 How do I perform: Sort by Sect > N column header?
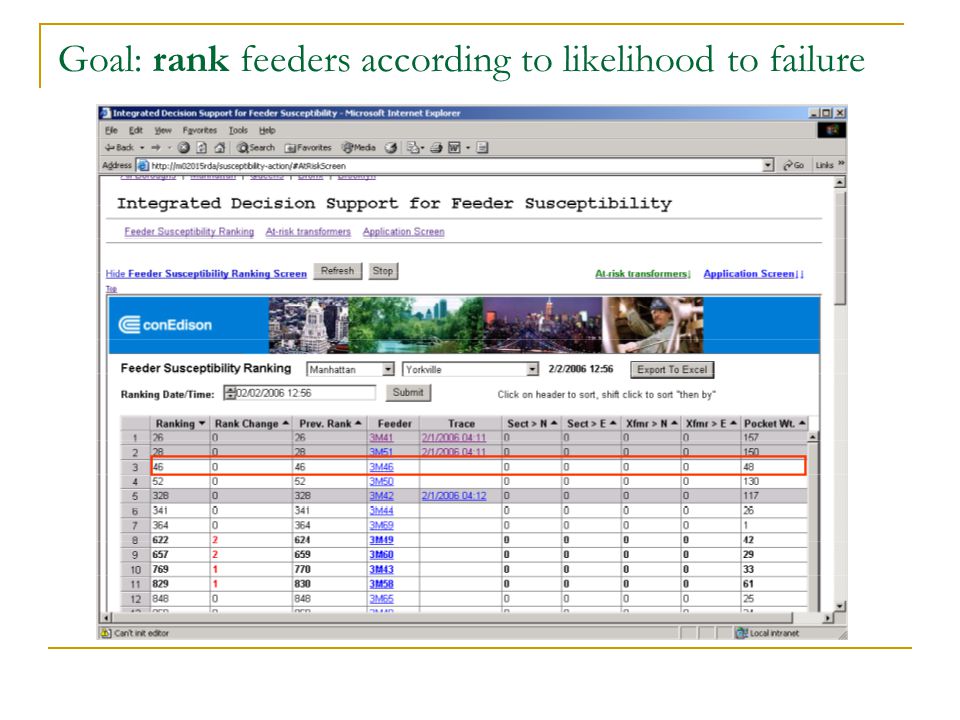532,423
